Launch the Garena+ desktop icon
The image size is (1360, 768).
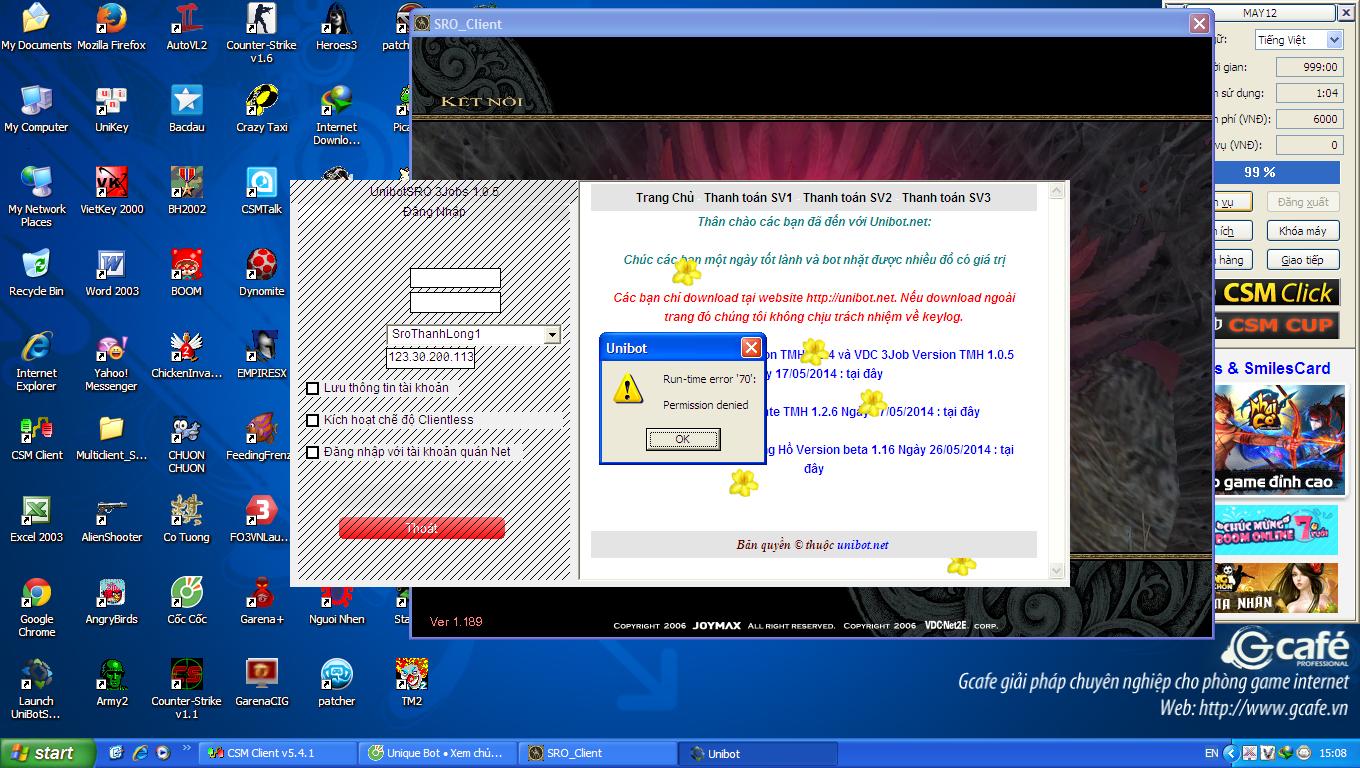261,601
